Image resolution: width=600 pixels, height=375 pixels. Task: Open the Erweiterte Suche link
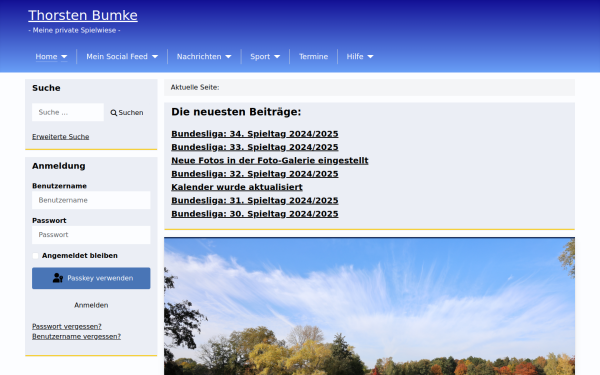(x=60, y=137)
